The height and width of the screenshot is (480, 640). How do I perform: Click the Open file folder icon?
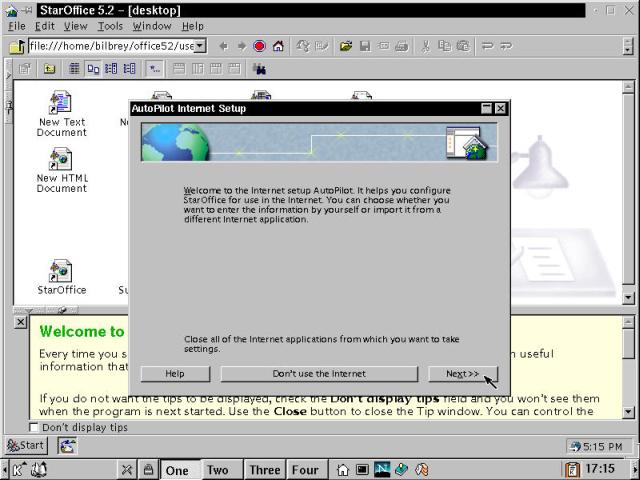pyautogui.click(x=346, y=46)
